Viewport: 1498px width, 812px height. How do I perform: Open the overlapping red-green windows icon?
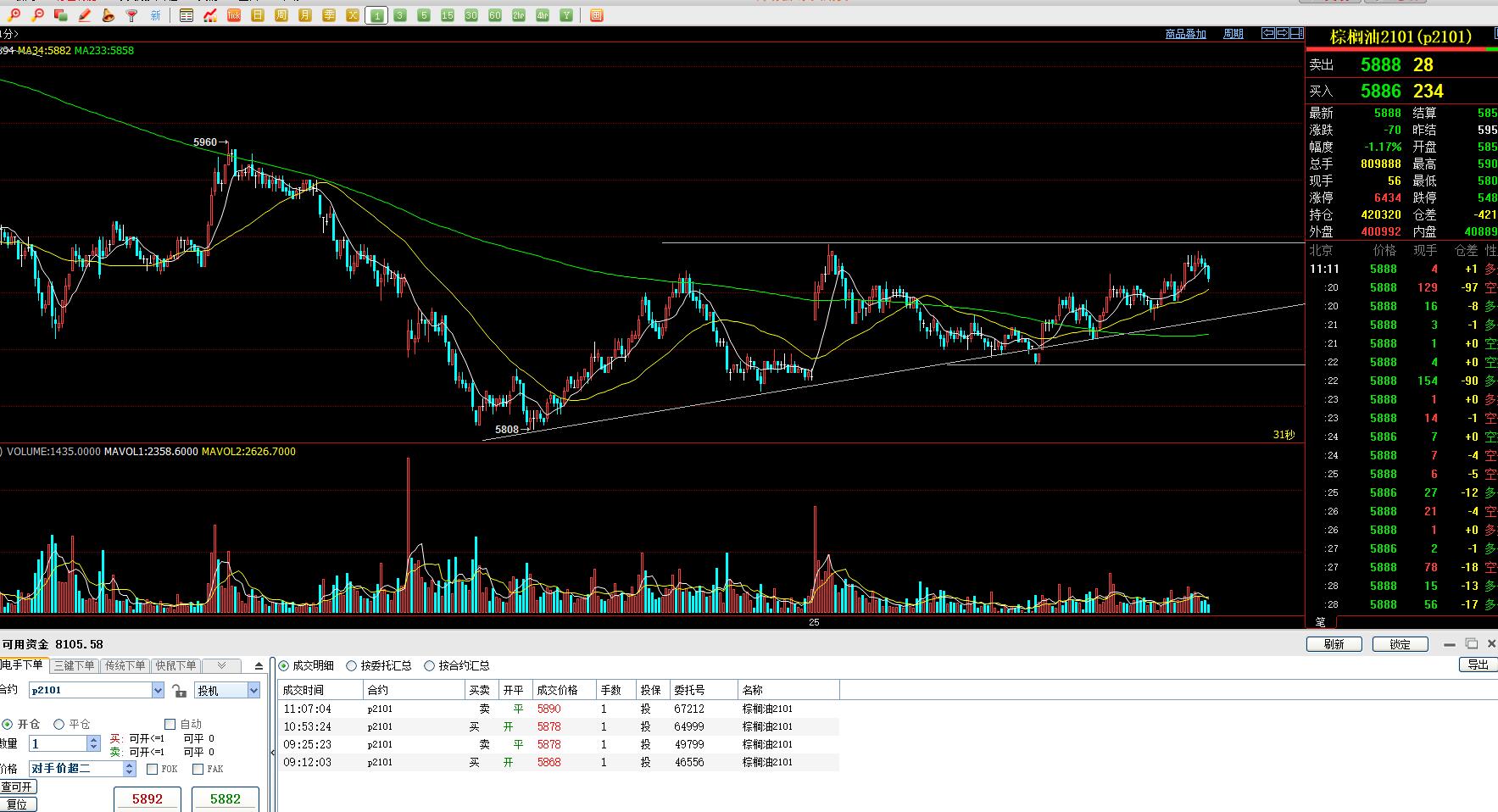[x=61, y=15]
